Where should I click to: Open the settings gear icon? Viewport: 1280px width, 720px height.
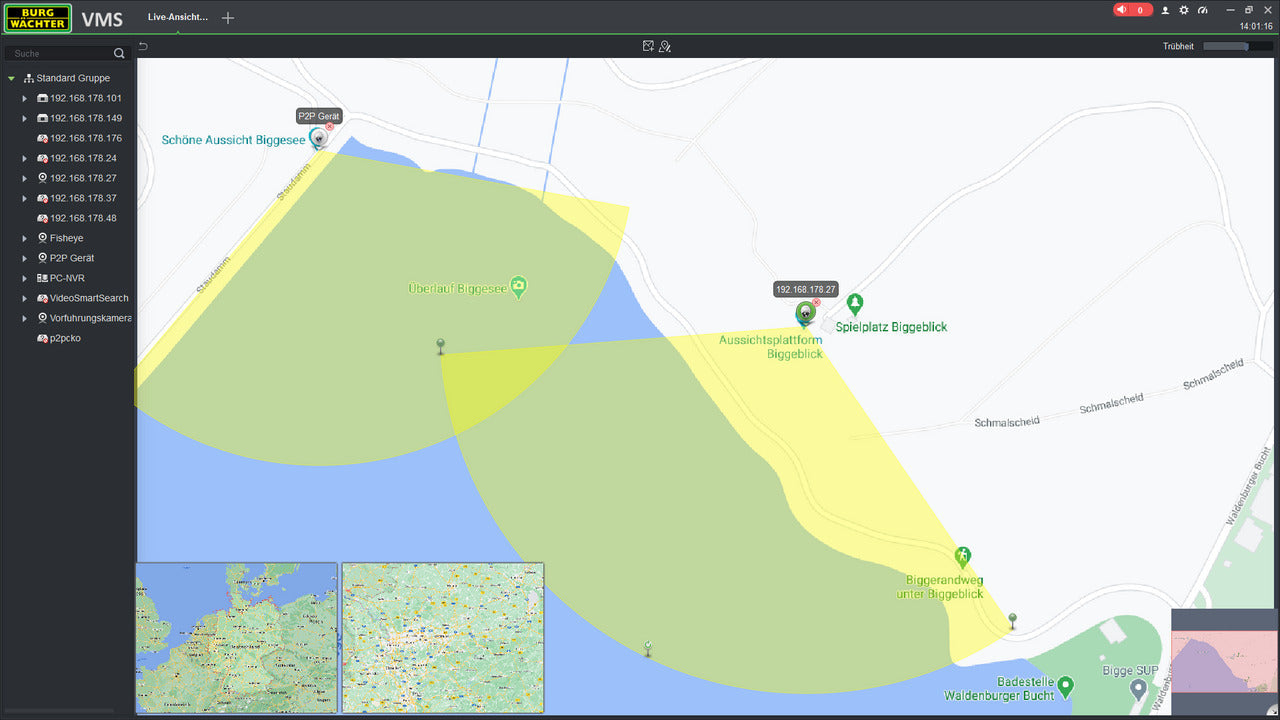(x=1184, y=10)
